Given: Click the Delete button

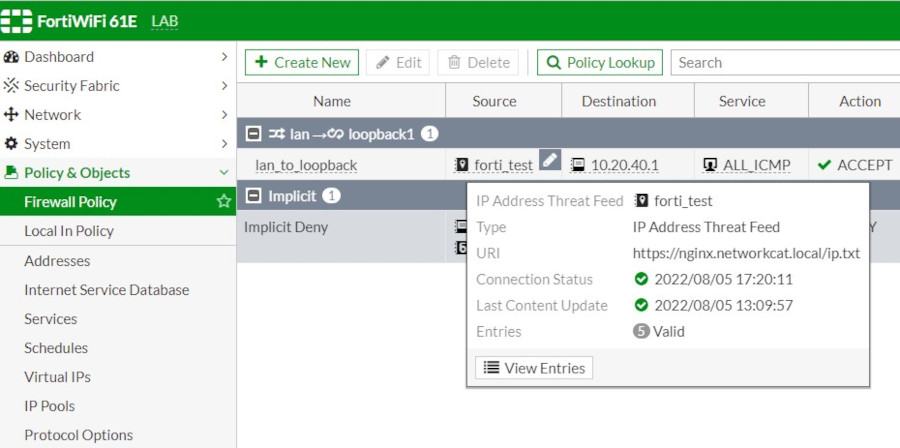Looking at the screenshot, I should [478, 63].
